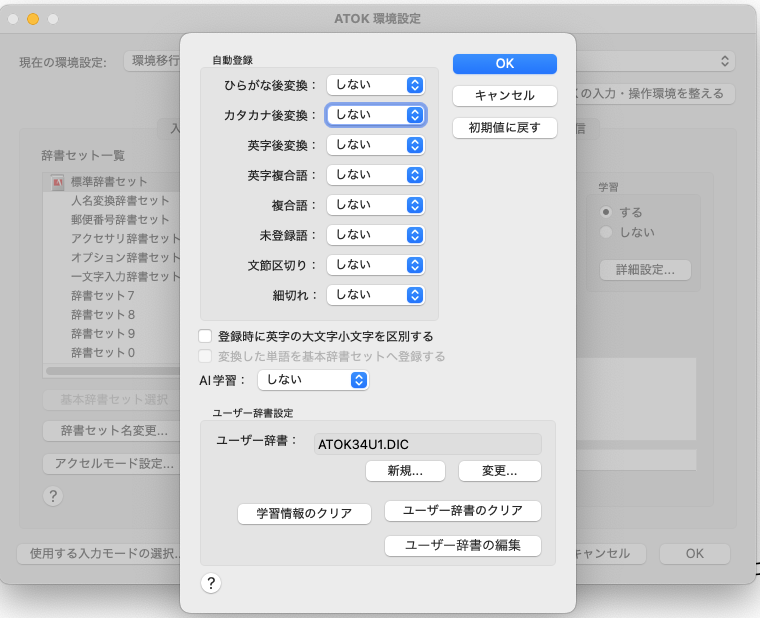The width and height of the screenshot is (760, 618).
Task: Open the AI学習 dropdown
Action: click(313, 380)
